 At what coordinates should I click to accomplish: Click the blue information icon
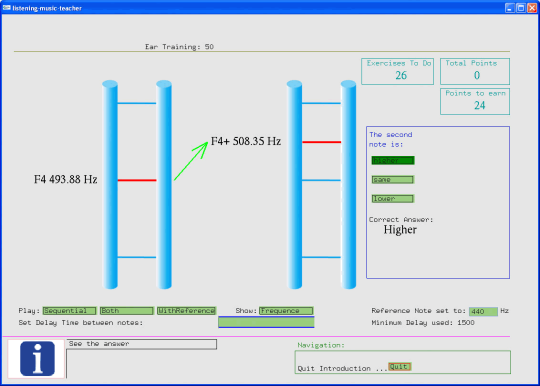(37, 358)
